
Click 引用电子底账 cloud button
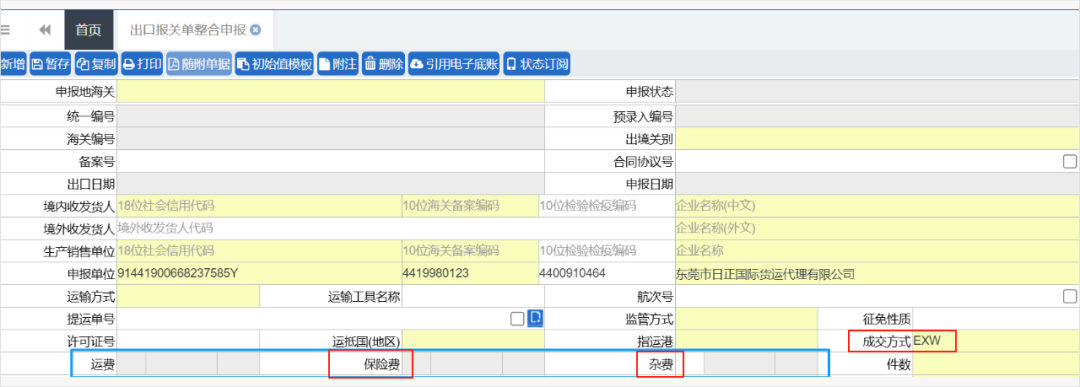(x=454, y=65)
